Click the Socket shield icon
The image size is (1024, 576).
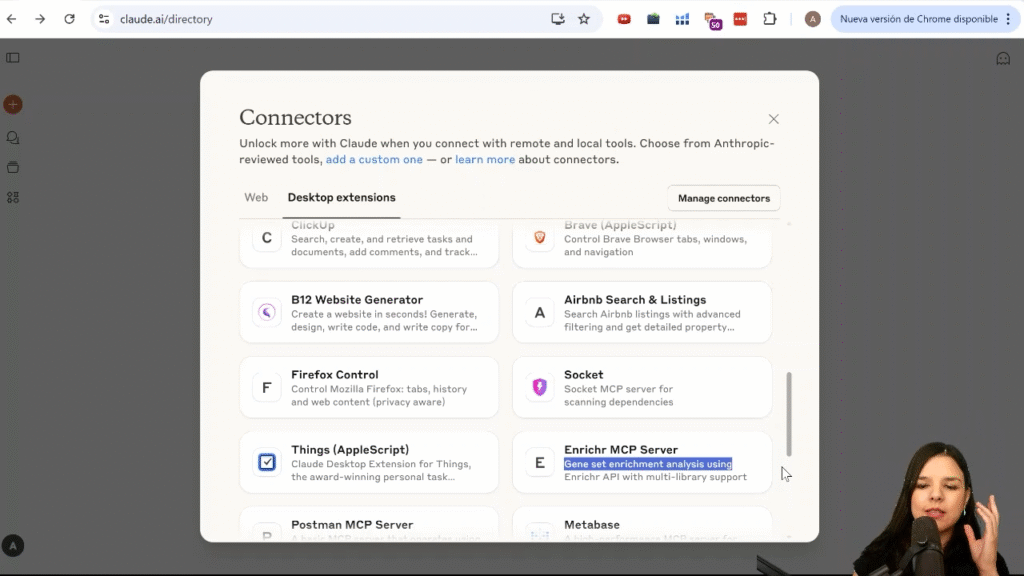[540, 387]
